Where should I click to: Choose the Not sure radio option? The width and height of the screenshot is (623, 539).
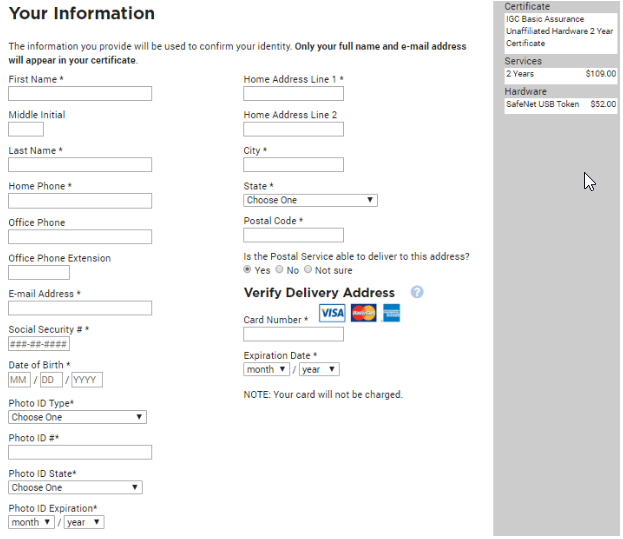pos(308,270)
